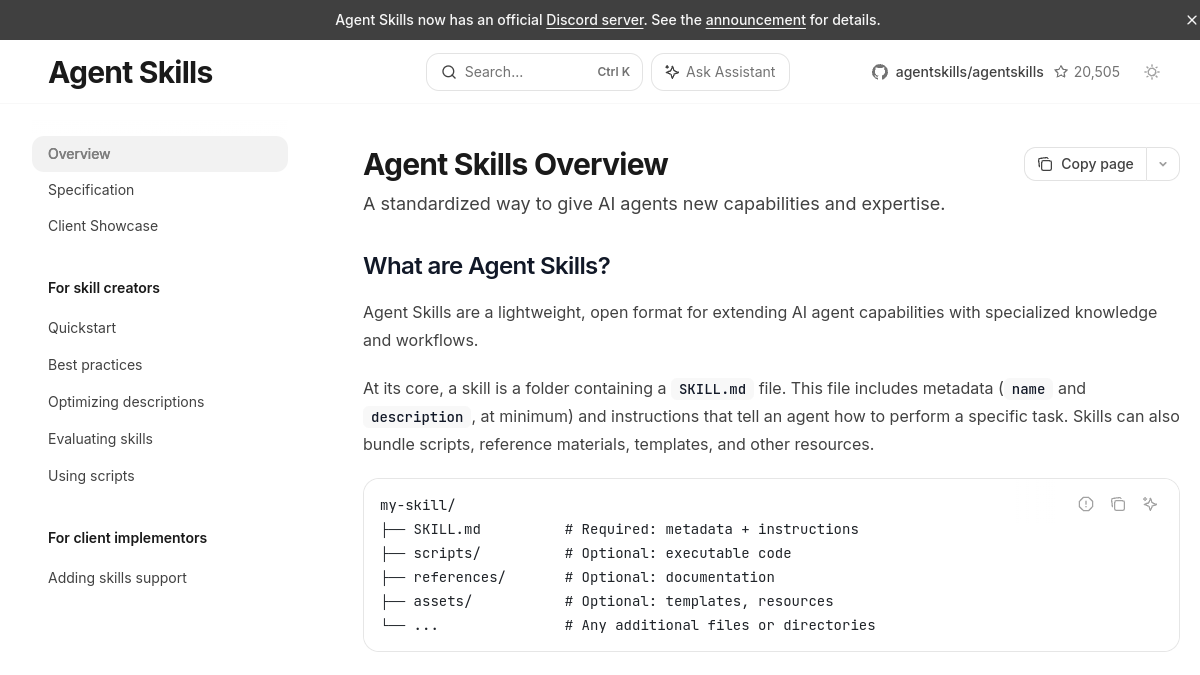Click the Ctrl K shortcut hint
1200x675 pixels.
[613, 72]
